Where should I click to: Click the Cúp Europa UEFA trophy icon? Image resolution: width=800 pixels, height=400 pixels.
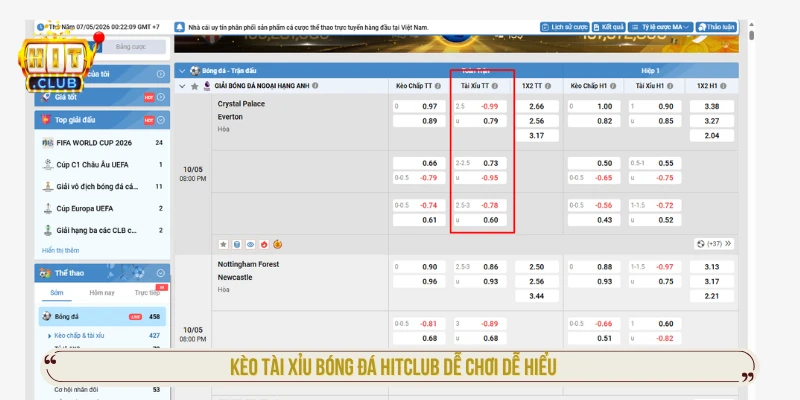[x=47, y=209]
